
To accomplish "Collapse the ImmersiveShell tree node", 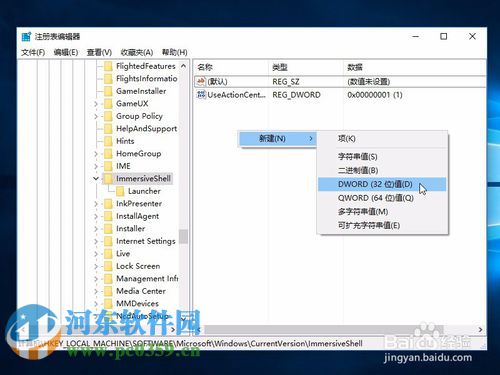I will (x=96, y=179).
